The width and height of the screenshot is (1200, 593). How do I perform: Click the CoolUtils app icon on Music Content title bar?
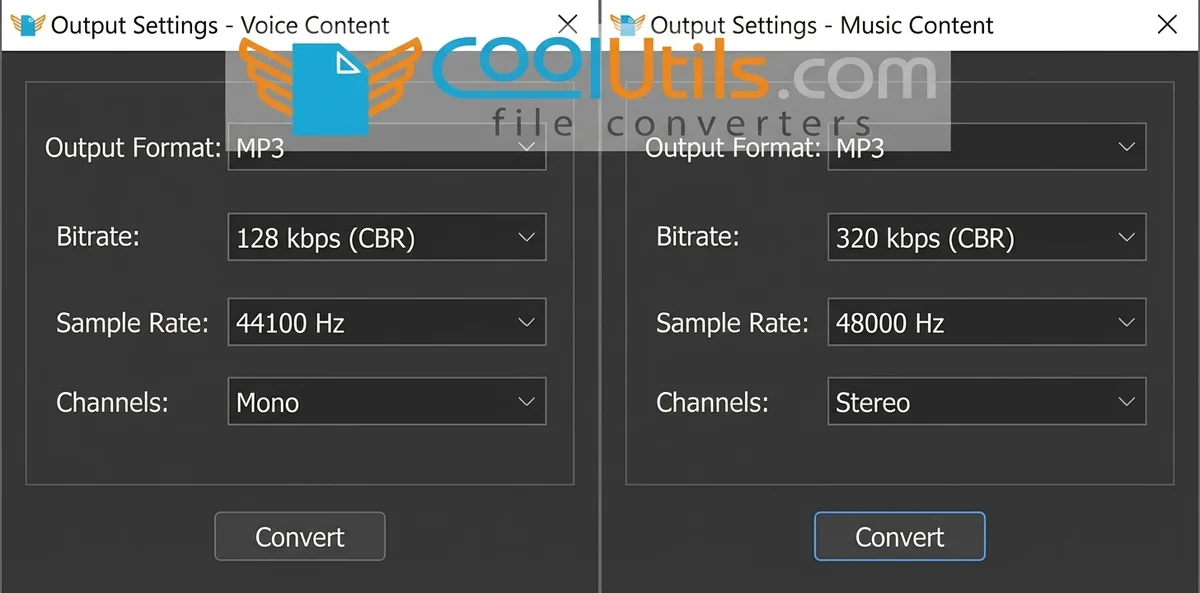629,23
